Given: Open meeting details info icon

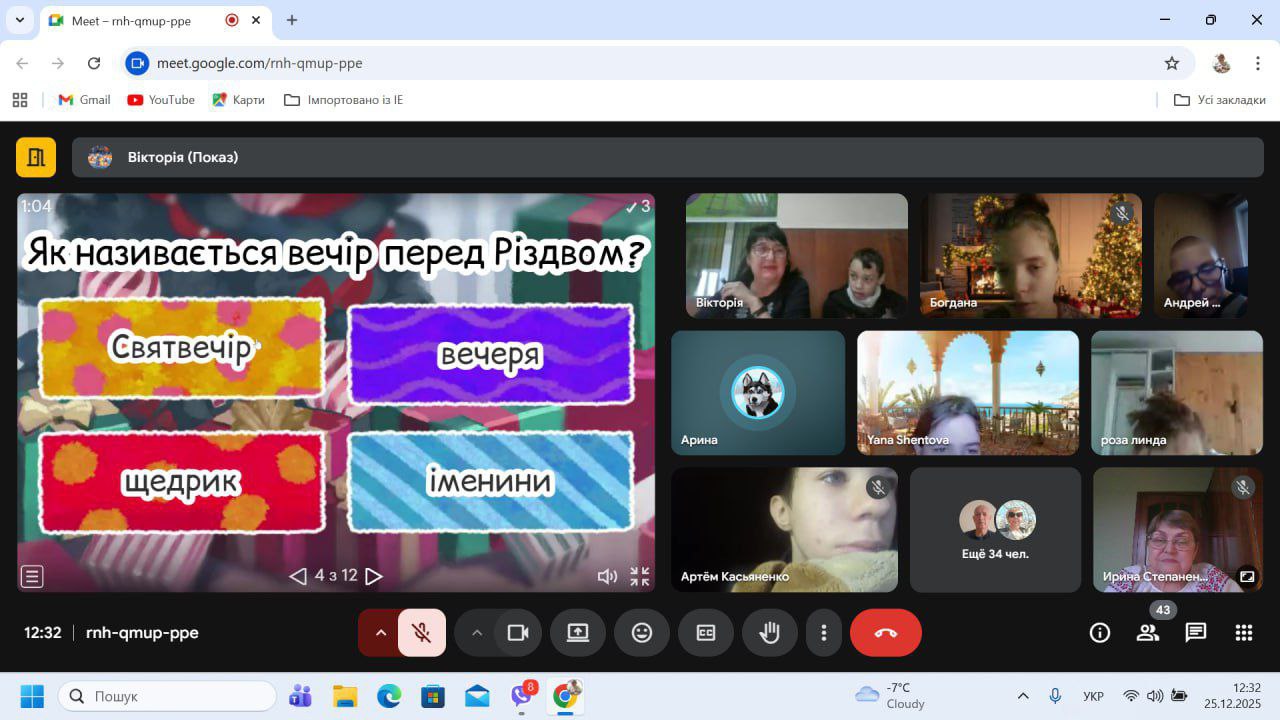Looking at the screenshot, I should pyautogui.click(x=1099, y=633).
